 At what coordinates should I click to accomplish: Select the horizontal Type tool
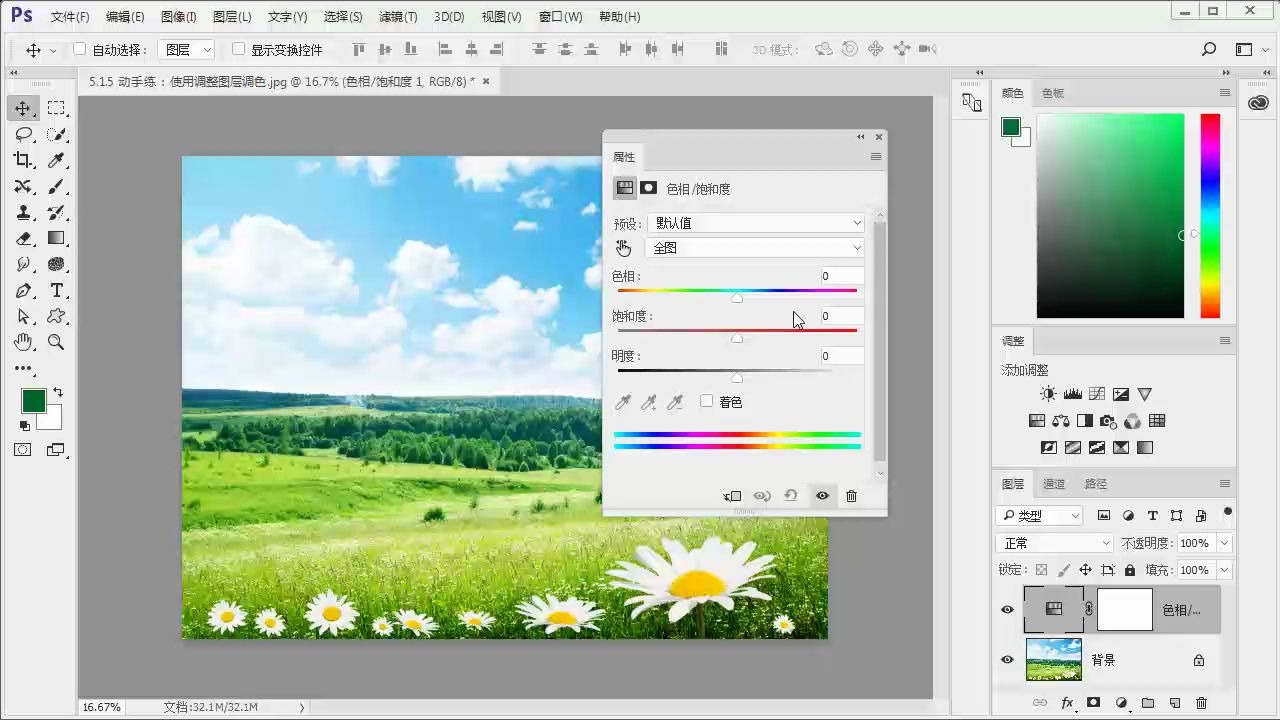(57, 290)
